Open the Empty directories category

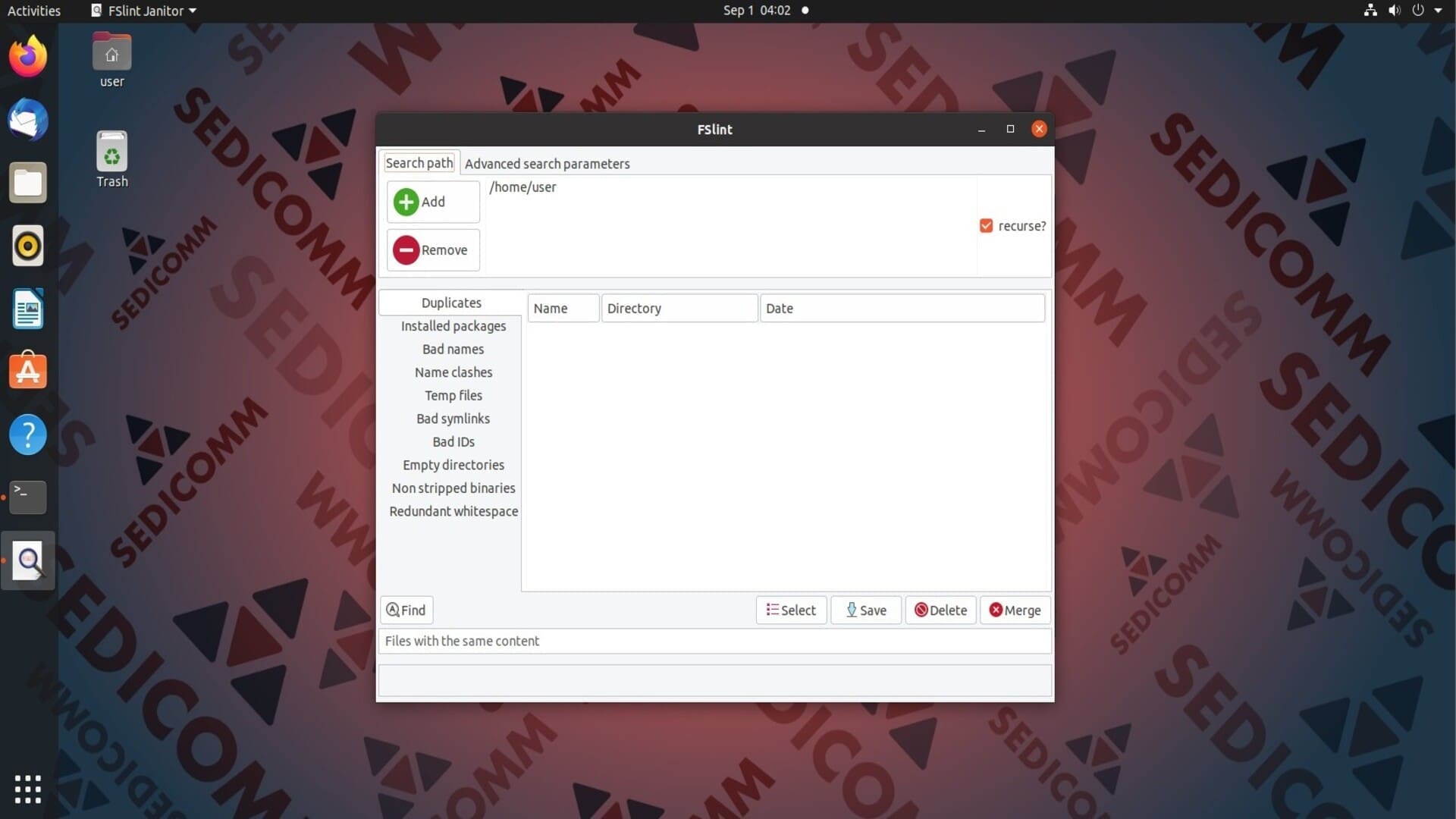pyautogui.click(x=453, y=465)
